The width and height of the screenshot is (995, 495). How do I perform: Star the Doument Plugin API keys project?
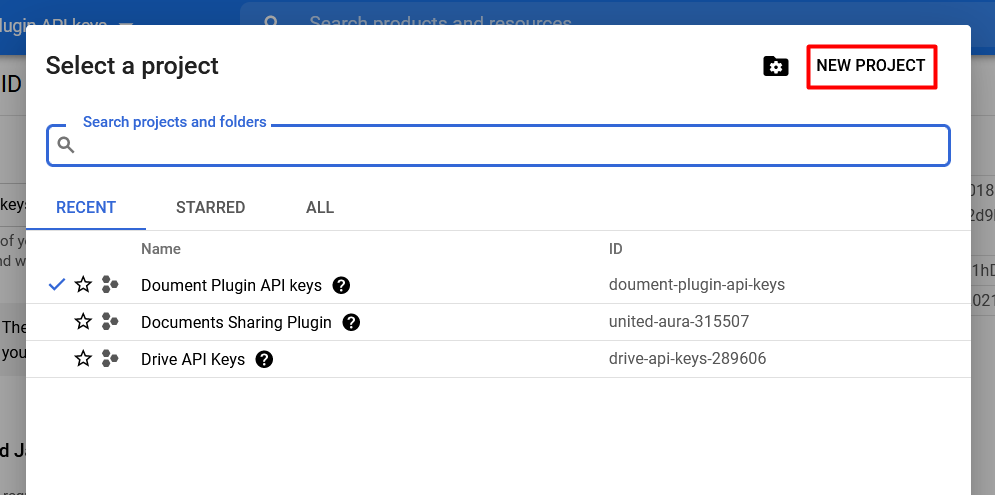coord(83,284)
